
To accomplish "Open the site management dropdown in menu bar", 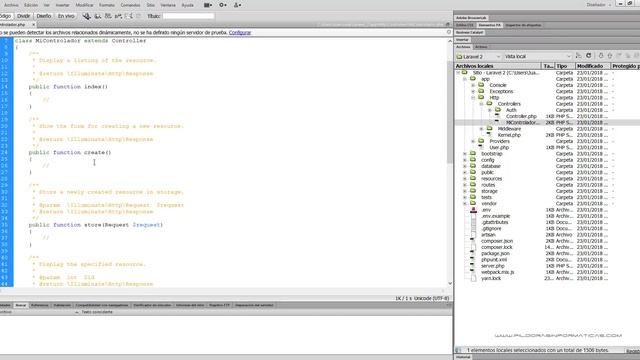I will pos(237,5).
